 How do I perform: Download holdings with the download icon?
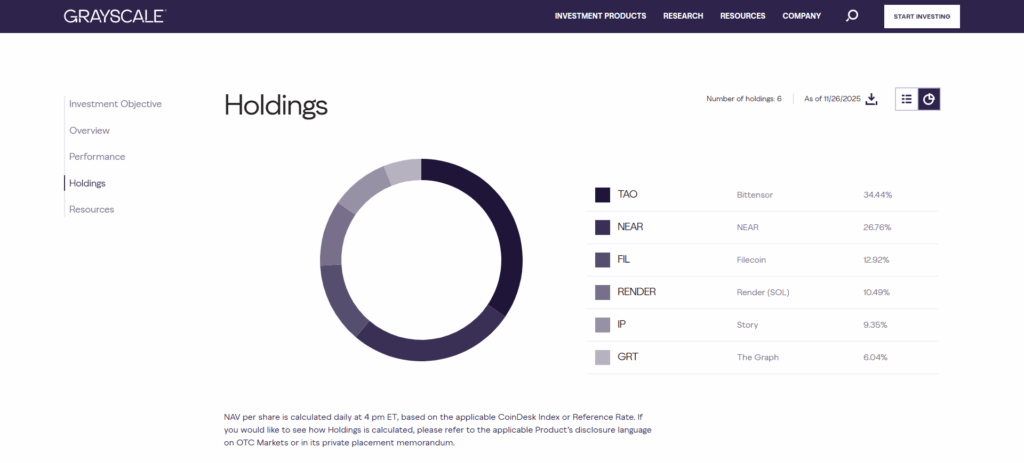point(871,99)
